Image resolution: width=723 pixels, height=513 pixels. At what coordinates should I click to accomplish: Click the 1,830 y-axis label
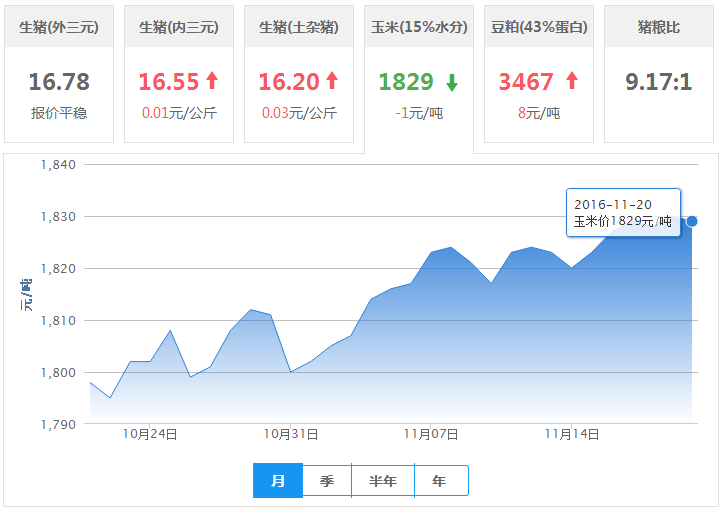click(58, 217)
